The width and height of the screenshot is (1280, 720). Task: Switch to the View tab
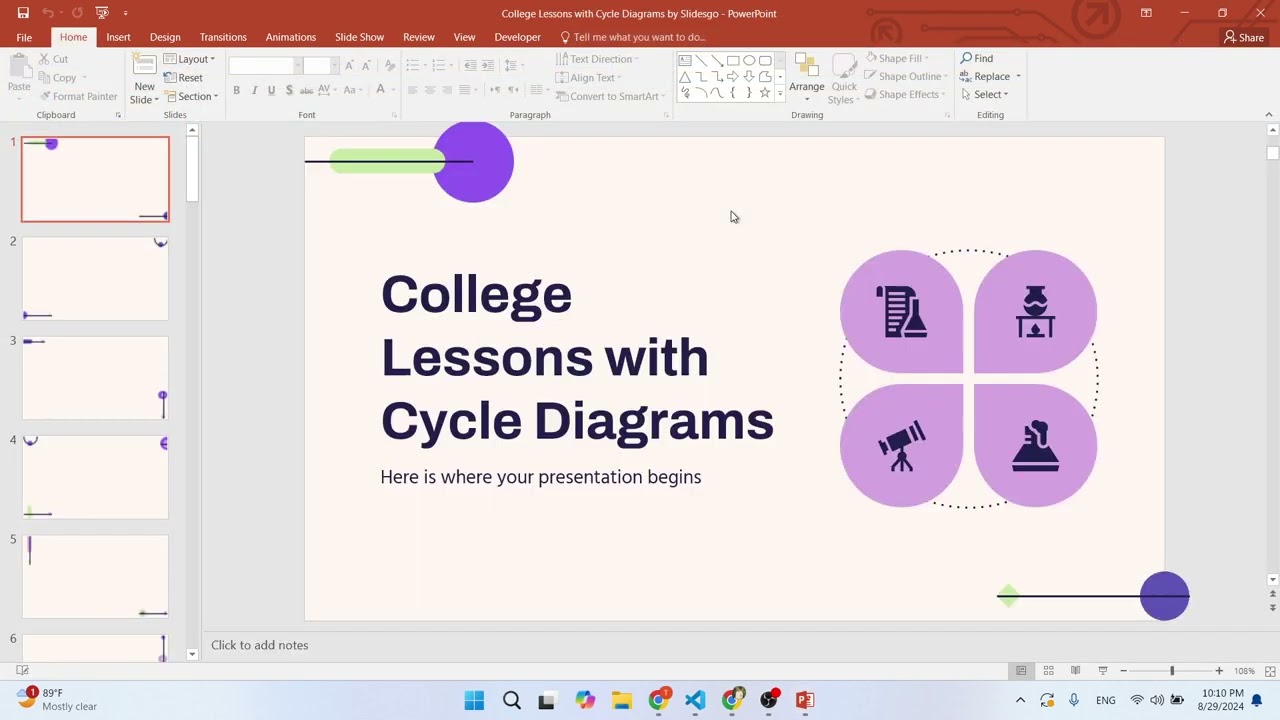(x=464, y=37)
